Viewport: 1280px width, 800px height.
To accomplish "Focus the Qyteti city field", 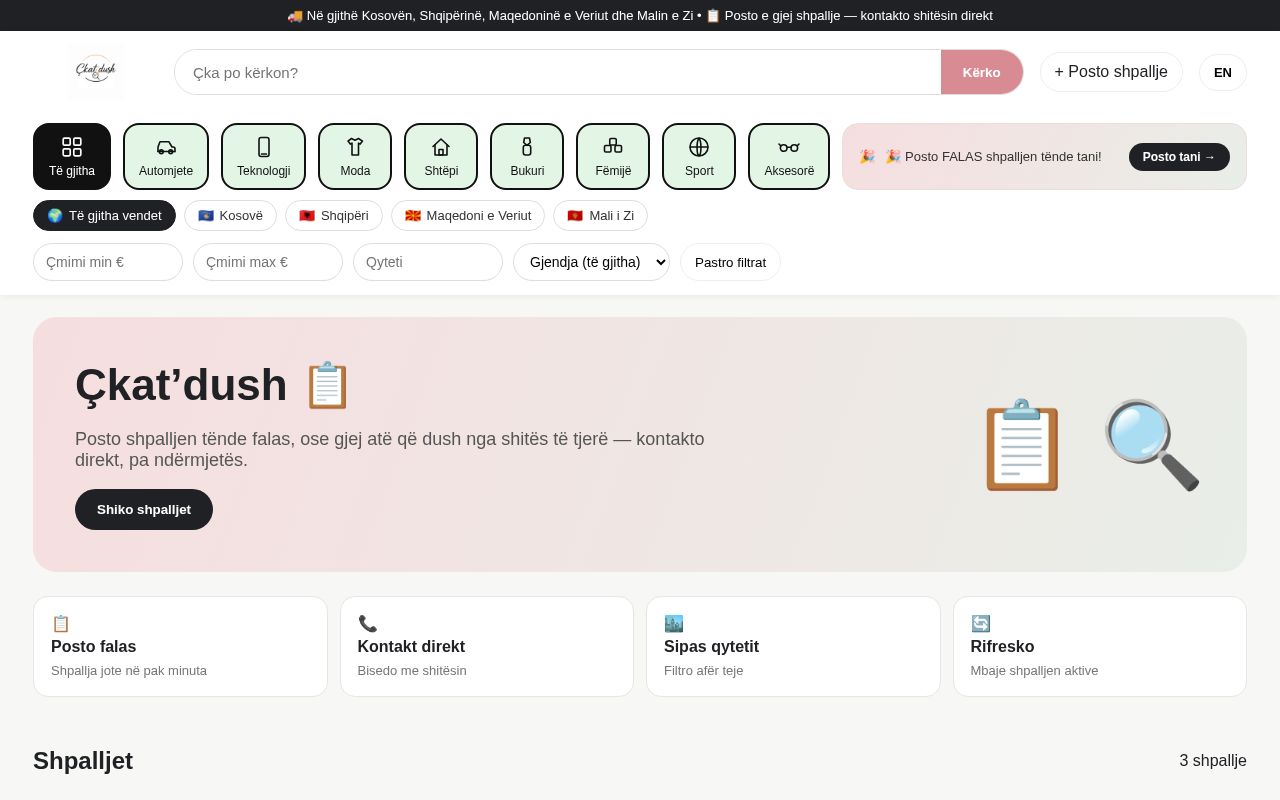I will 428,262.
